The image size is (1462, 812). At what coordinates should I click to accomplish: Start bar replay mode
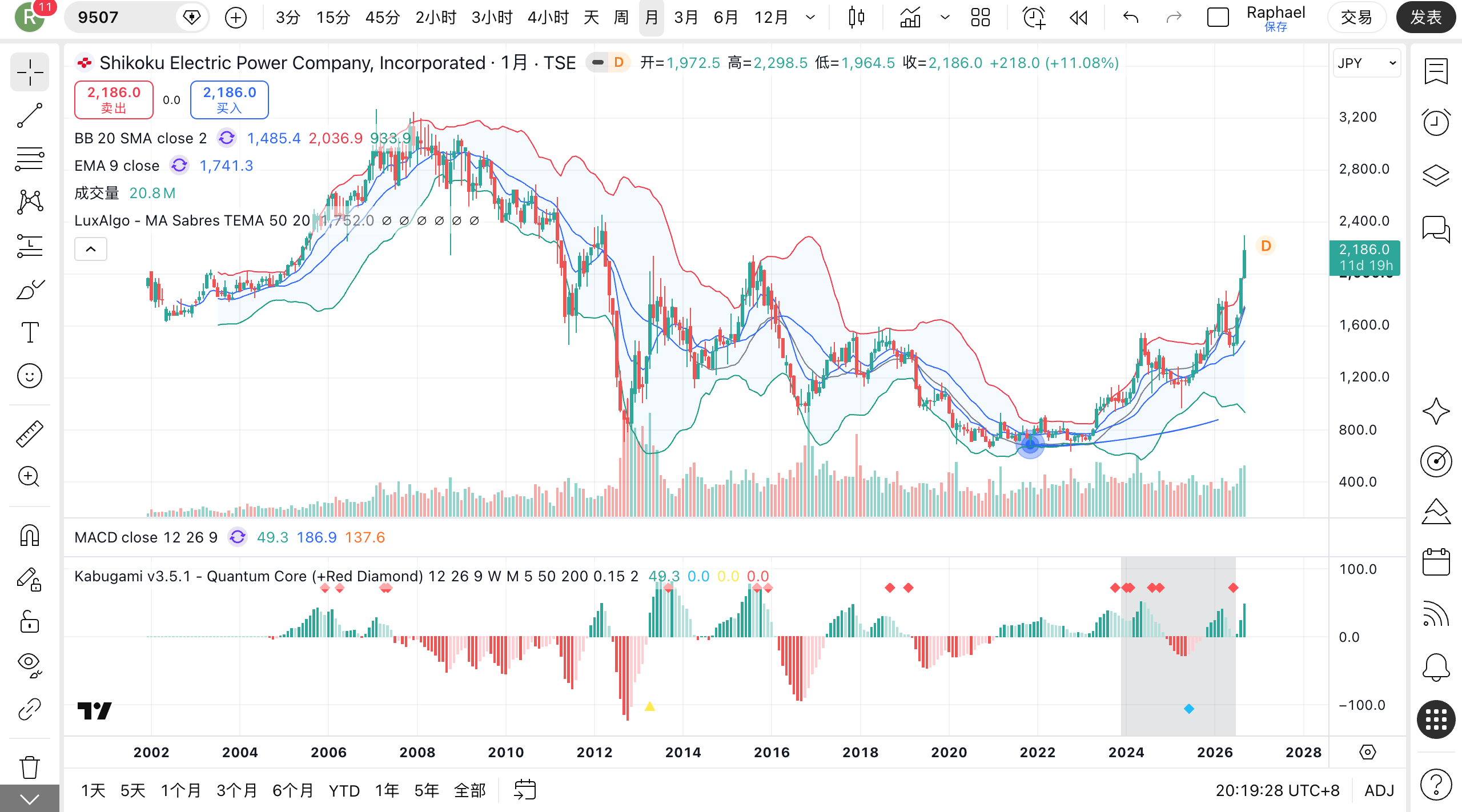coord(1078,18)
